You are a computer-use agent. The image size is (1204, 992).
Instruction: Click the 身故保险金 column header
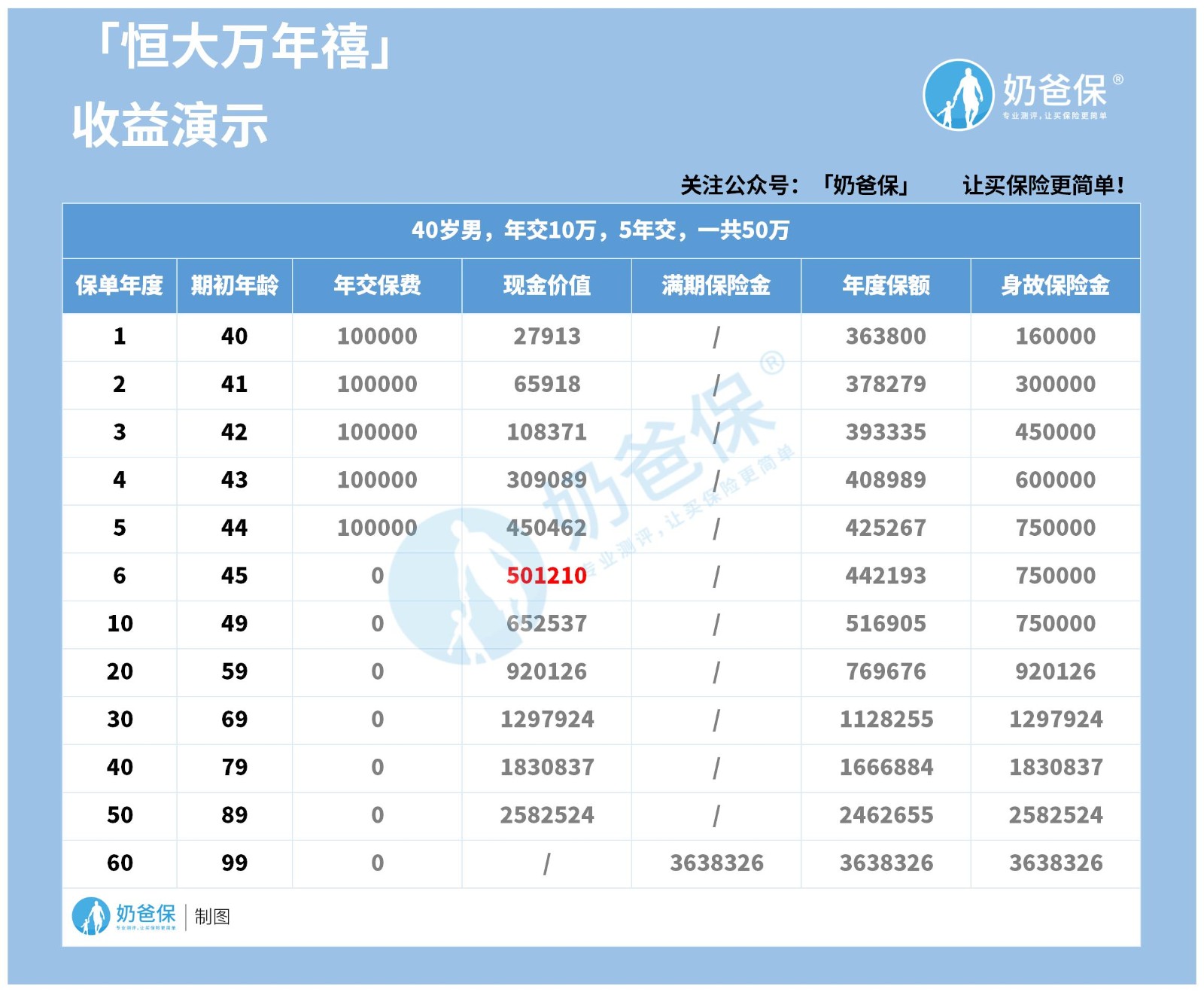click(1056, 285)
